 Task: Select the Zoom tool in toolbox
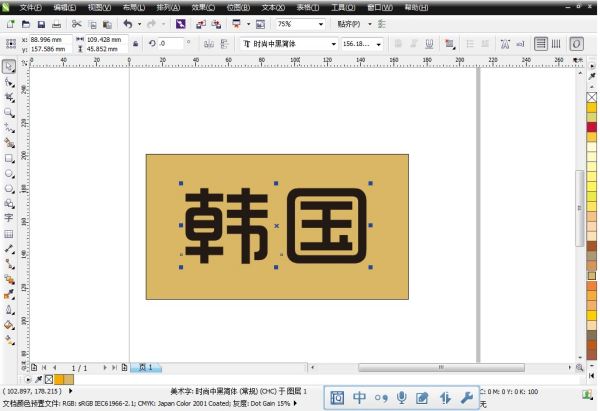point(9,113)
